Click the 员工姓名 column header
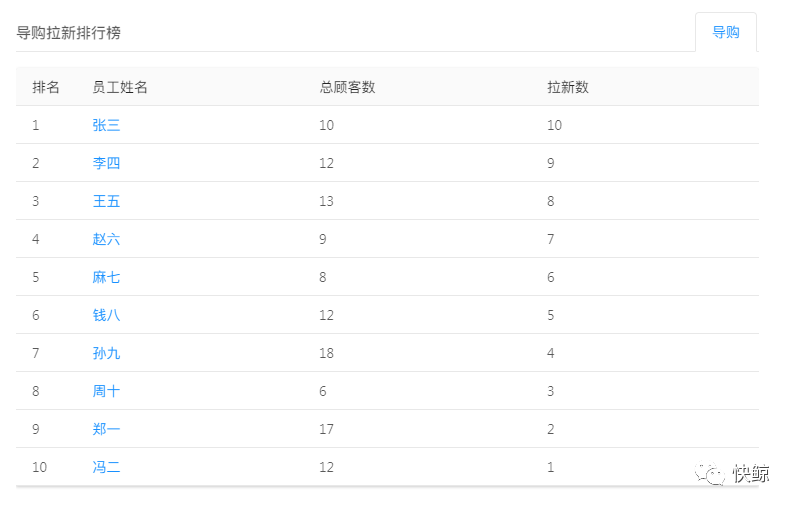The height and width of the screenshot is (508, 795). [120, 87]
